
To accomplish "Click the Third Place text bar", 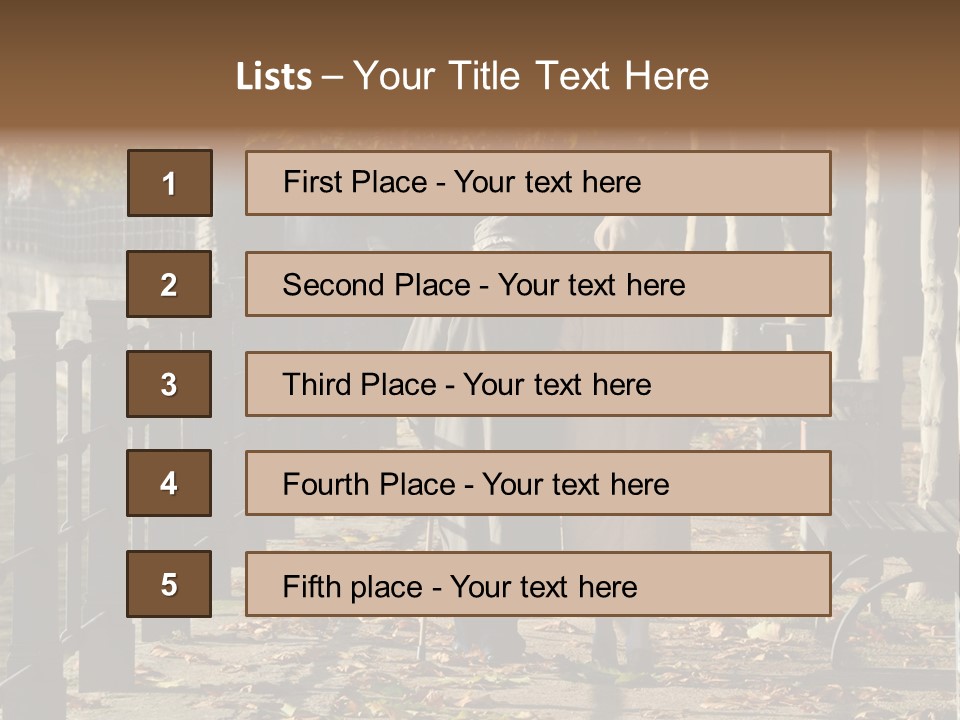I will pyautogui.click(x=538, y=384).
